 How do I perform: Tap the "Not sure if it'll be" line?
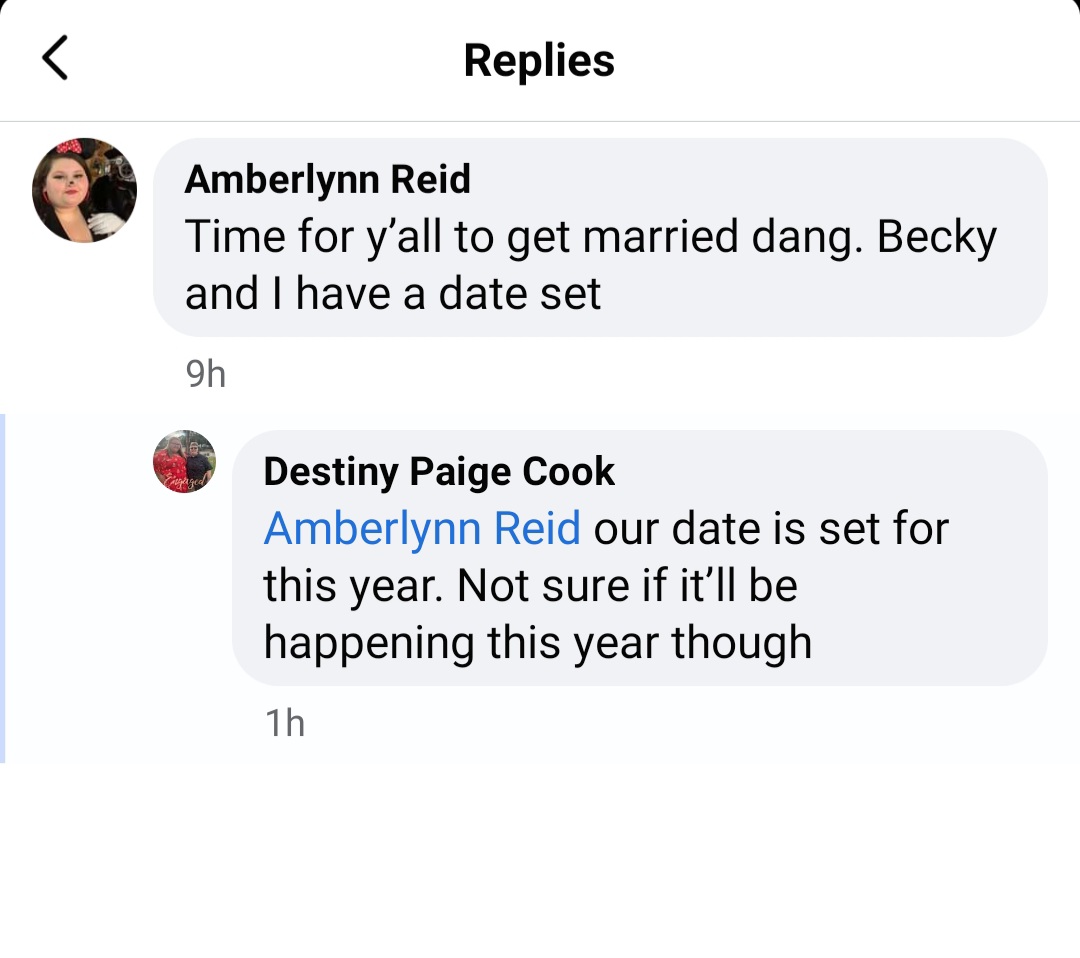627,585
